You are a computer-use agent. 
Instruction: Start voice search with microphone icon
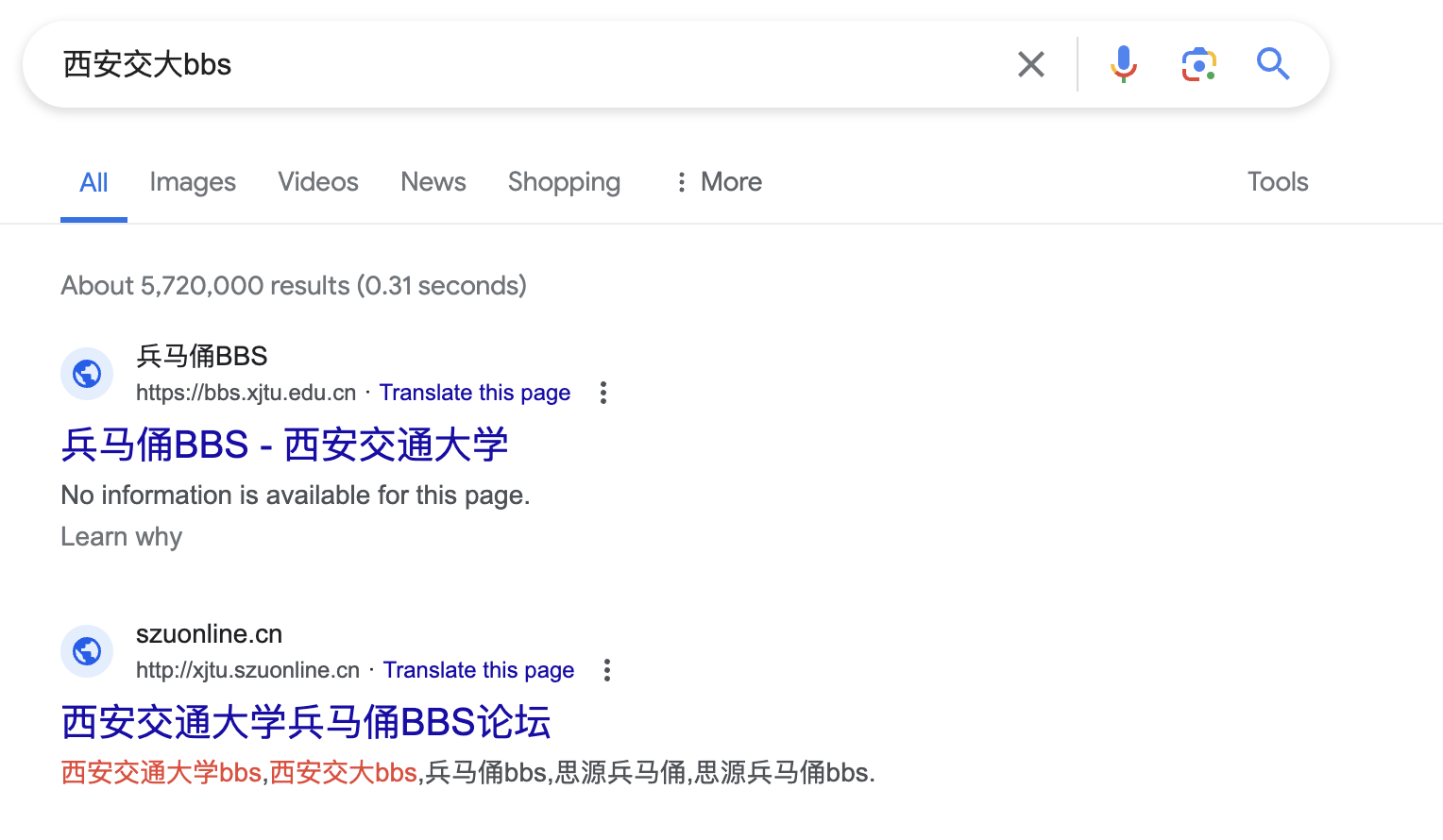click(x=1124, y=64)
